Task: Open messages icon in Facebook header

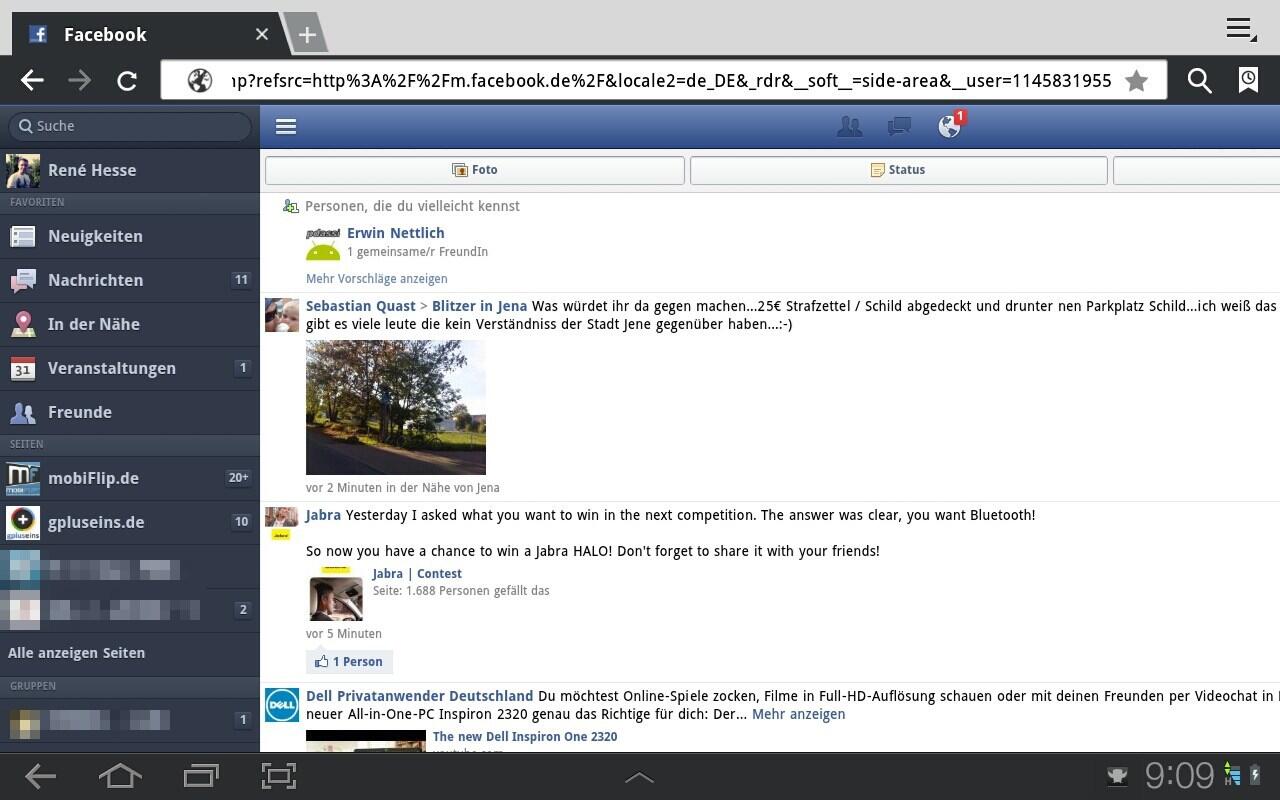Action: coord(899,126)
